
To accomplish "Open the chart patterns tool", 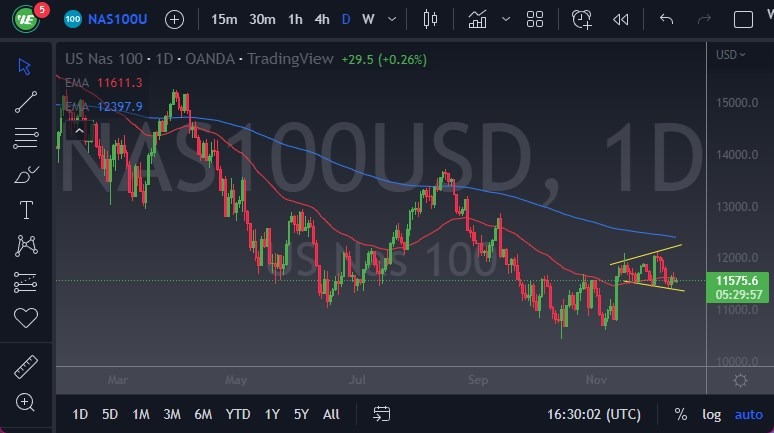I will click(25, 246).
